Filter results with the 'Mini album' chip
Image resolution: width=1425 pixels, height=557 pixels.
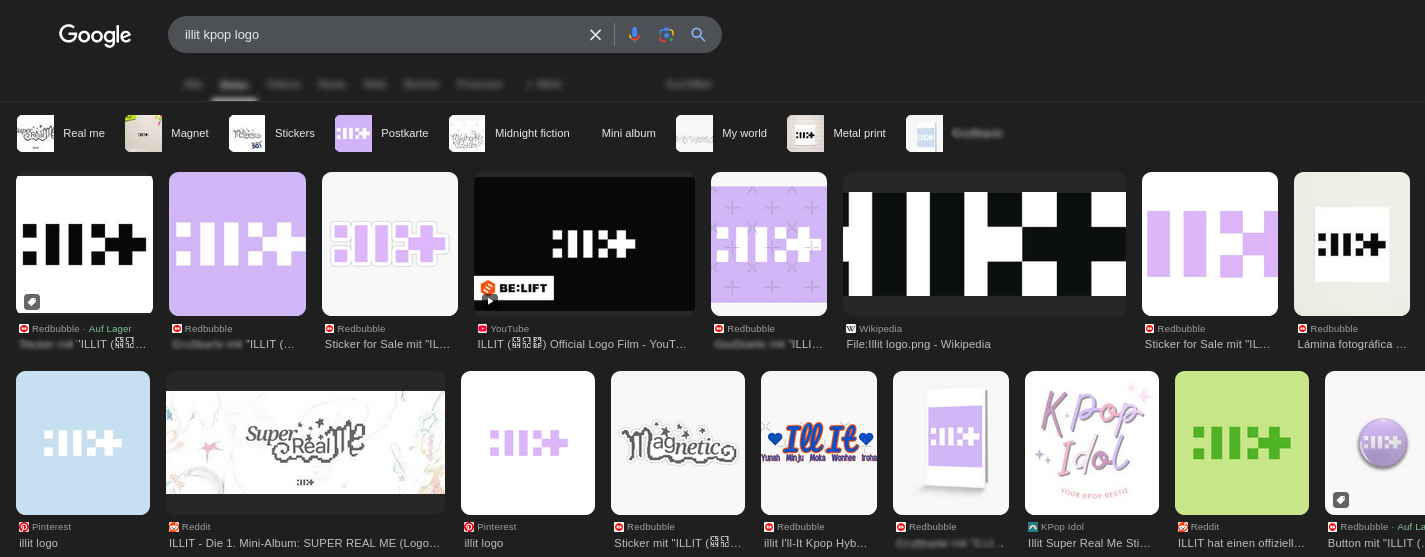pyautogui.click(x=628, y=133)
